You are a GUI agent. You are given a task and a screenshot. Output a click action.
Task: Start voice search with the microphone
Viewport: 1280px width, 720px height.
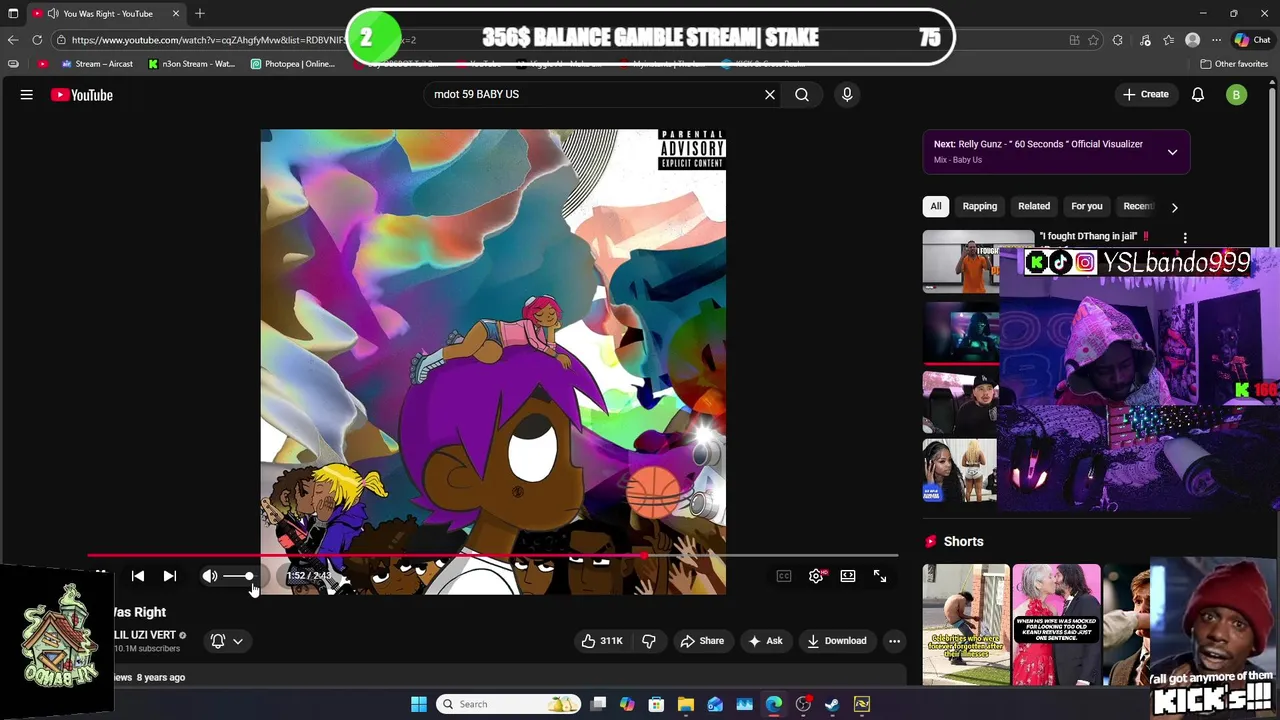pos(847,95)
